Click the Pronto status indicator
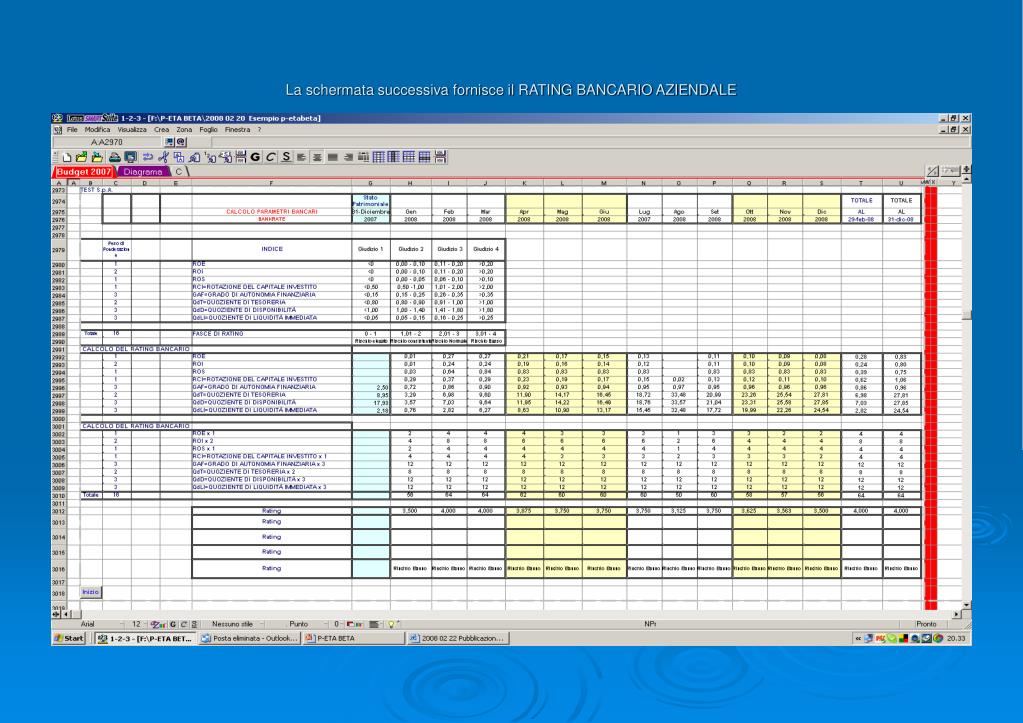This screenshot has height=723, width=1023. point(926,624)
